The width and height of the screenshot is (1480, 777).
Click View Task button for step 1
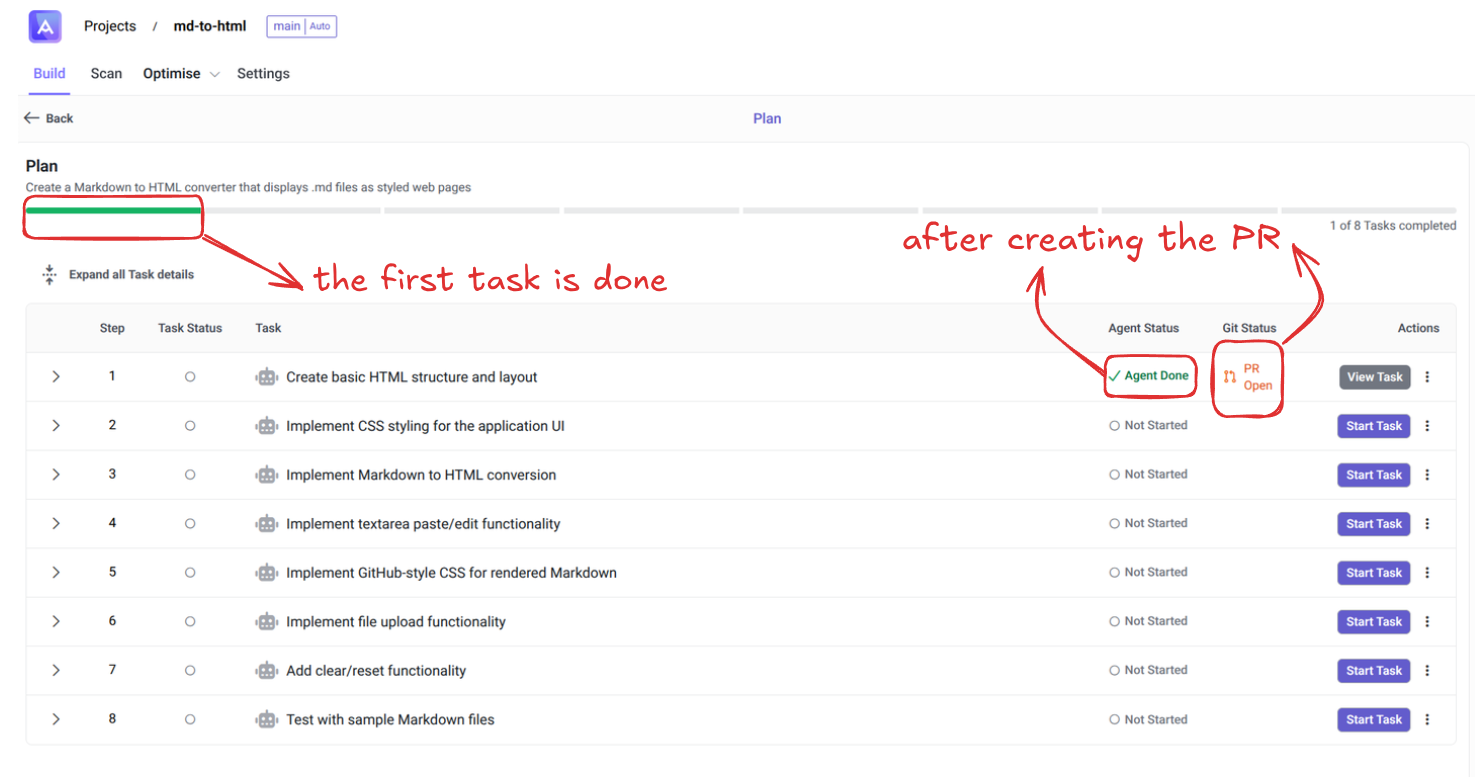click(1374, 377)
